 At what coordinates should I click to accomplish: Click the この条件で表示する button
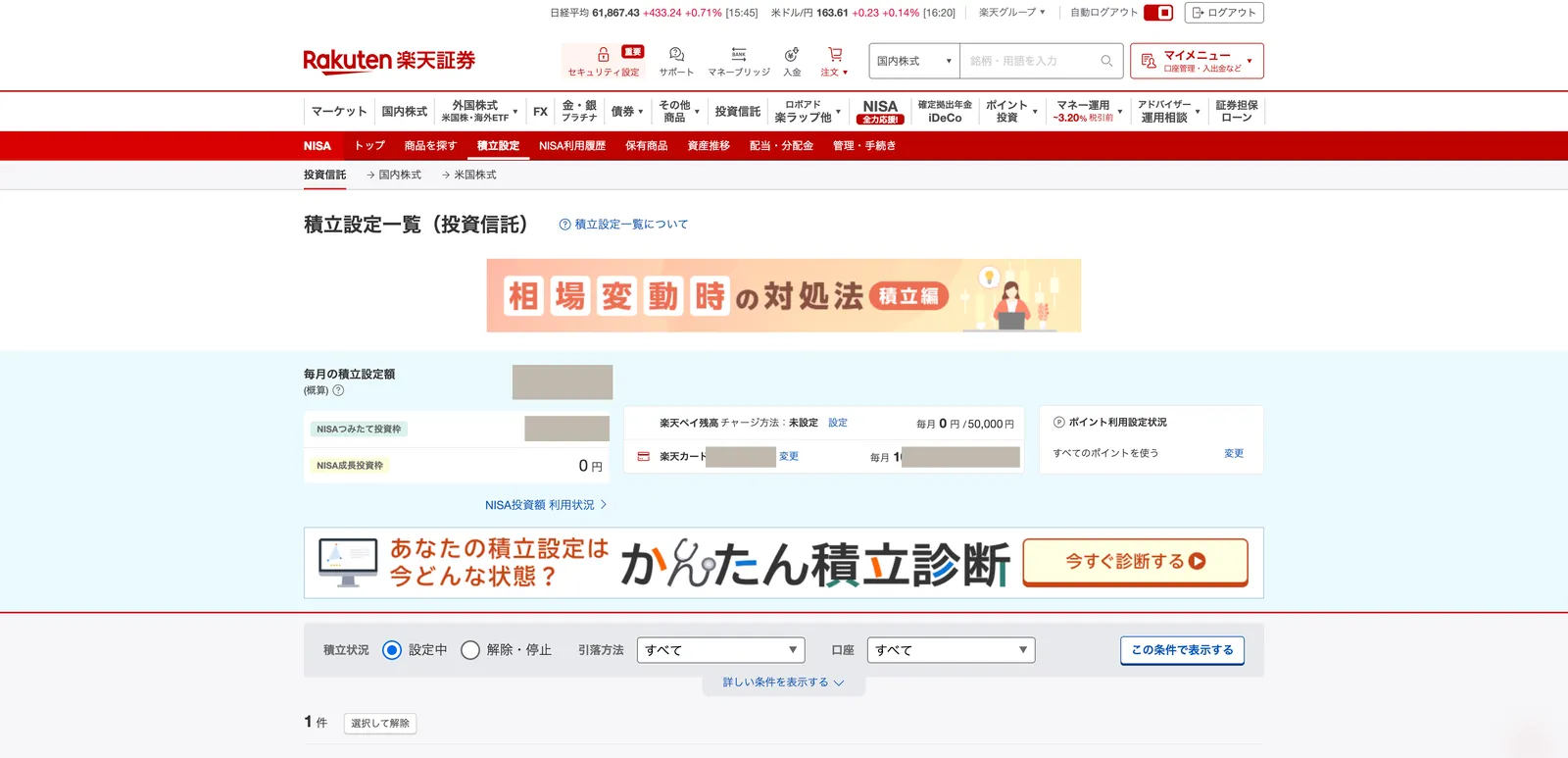tap(1182, 650)
